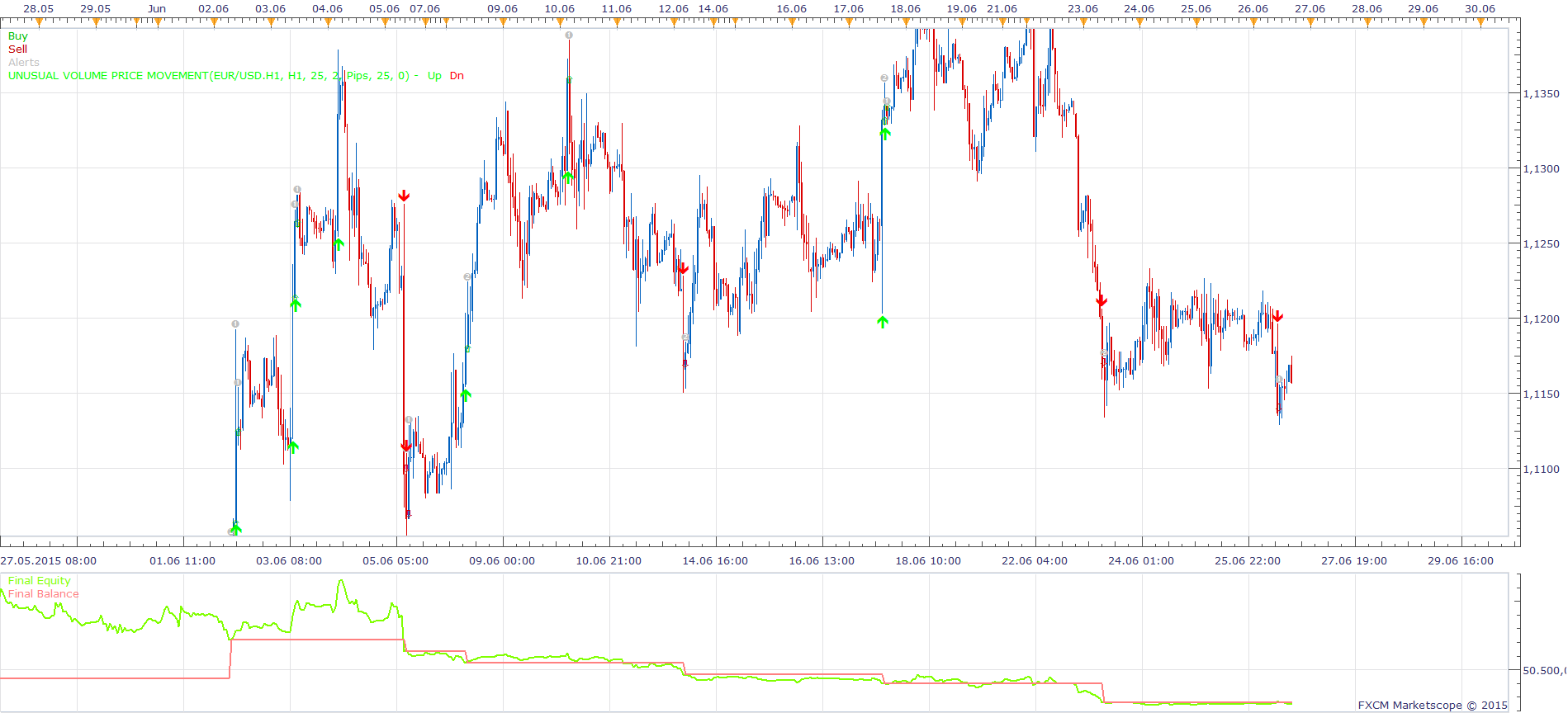Click the red Dn legend label

pos(457,76)
